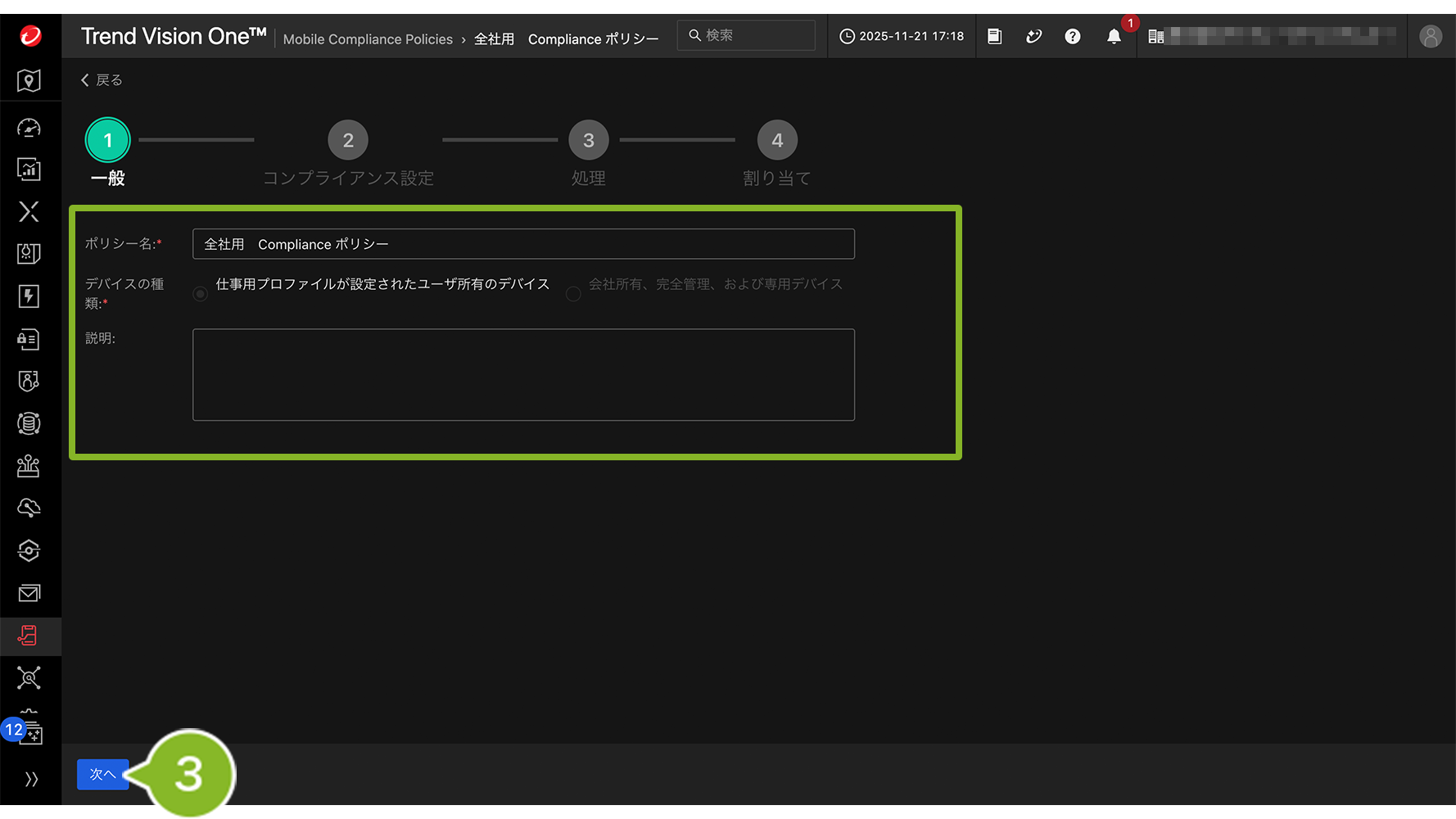The image size is (1456, 819).
Task: Open the cloud security sidebar icon
Action: [29, 508]
